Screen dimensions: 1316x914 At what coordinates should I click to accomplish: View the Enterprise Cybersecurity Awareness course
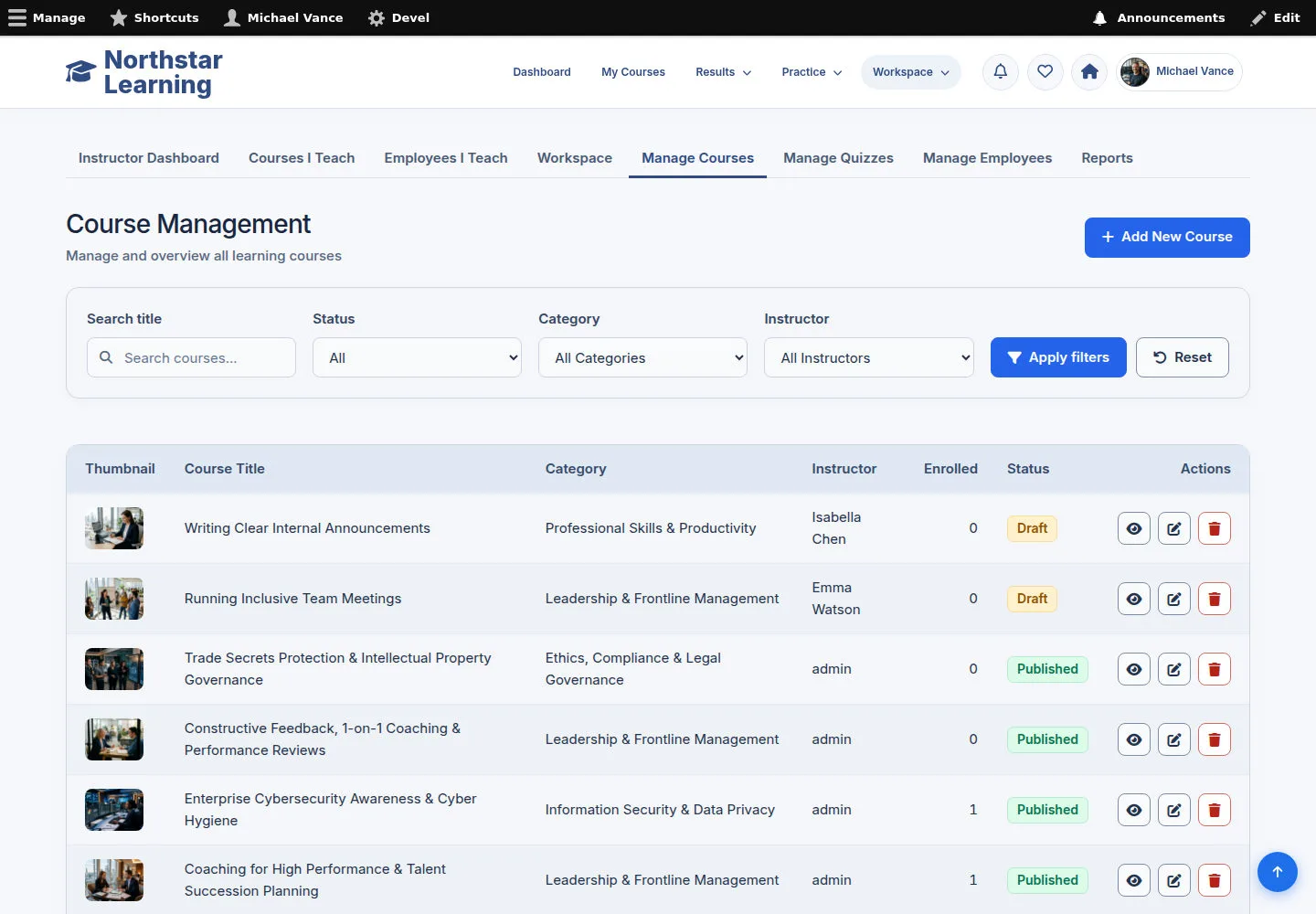click(x=1134, y=810)
